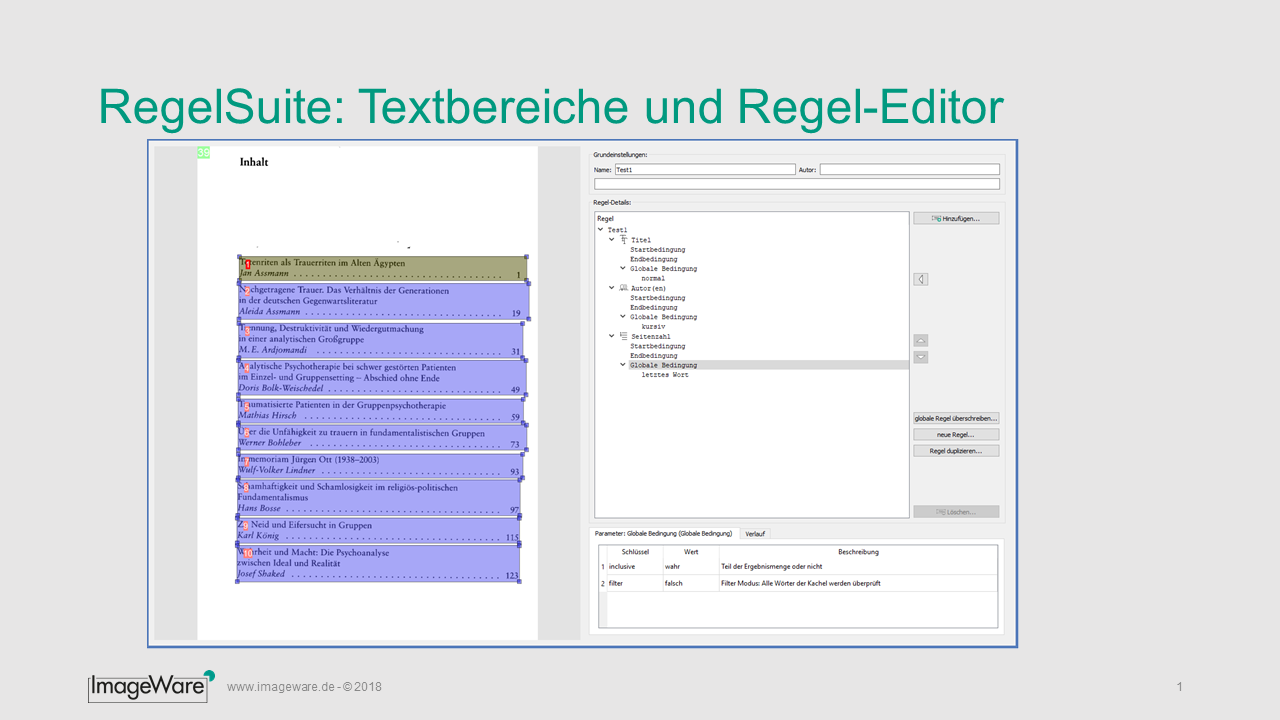Click Regel duplizieren... button
1280x720 pixels.
click(x=956, y=451)
